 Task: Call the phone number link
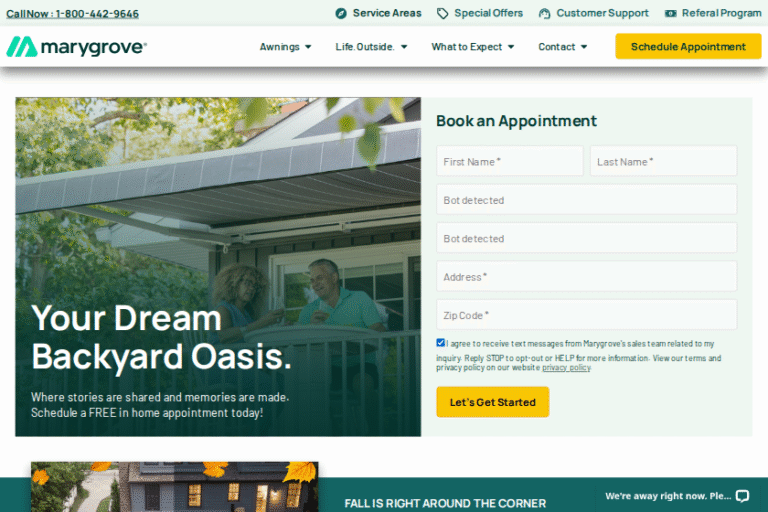pyautogui.click(x=72, y=14)
